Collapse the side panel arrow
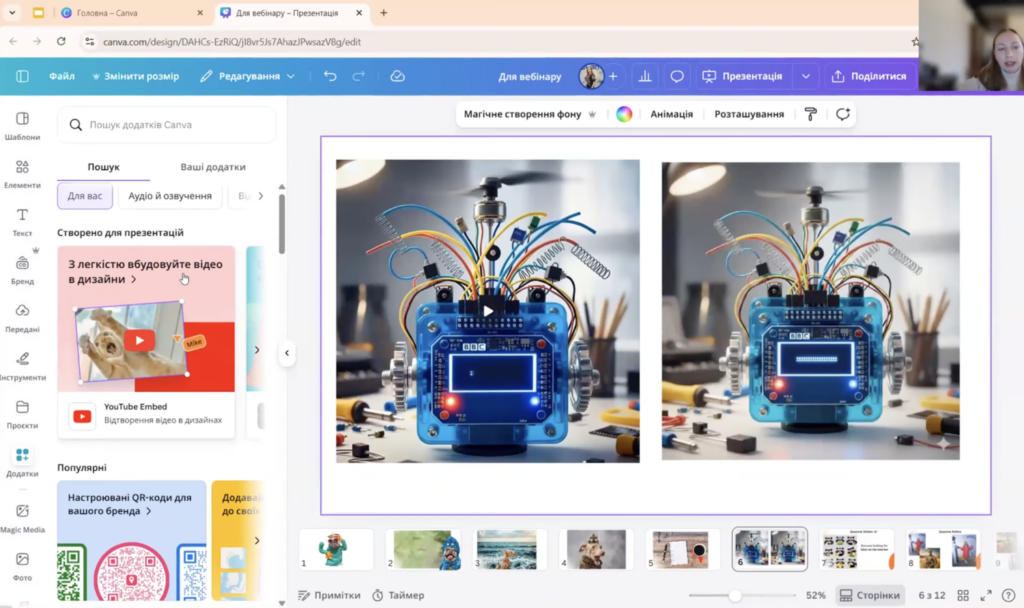This screenshot has height=608, width=1024. (x=287, y=353)
